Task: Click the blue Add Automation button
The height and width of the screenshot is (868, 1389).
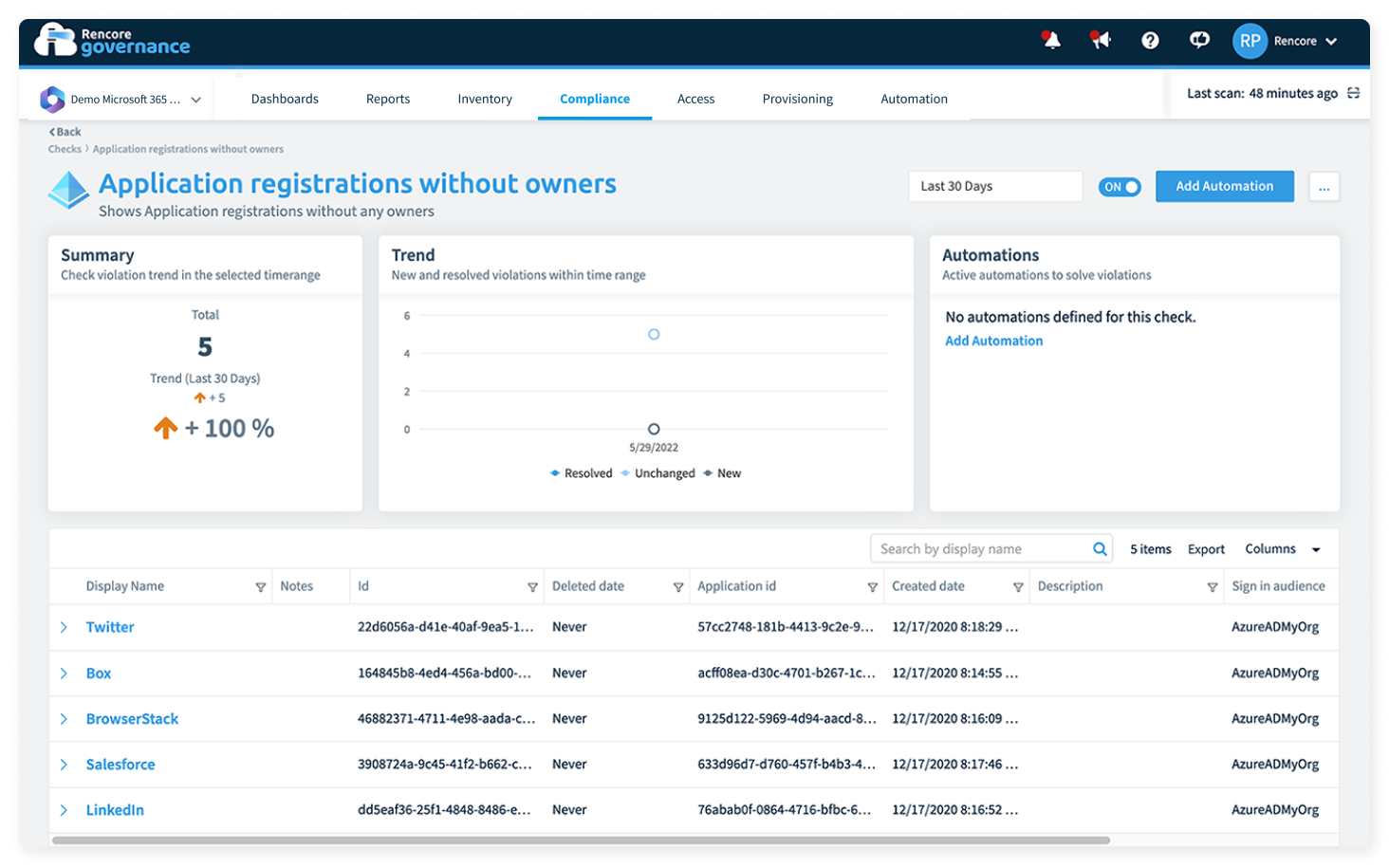Action: 1225,186
